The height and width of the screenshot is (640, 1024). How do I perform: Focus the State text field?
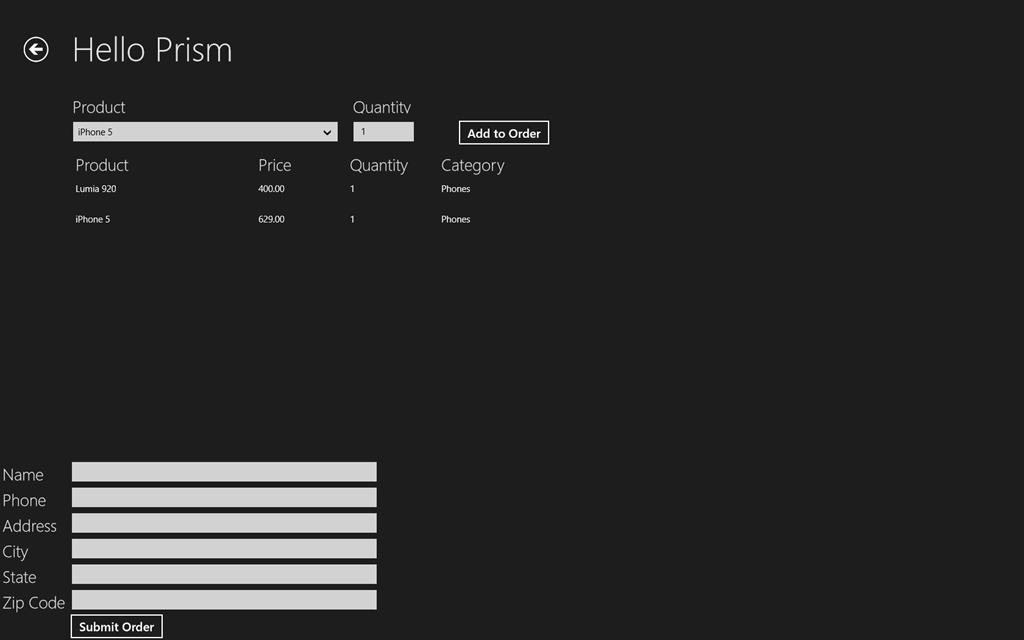tap(224, 574)
